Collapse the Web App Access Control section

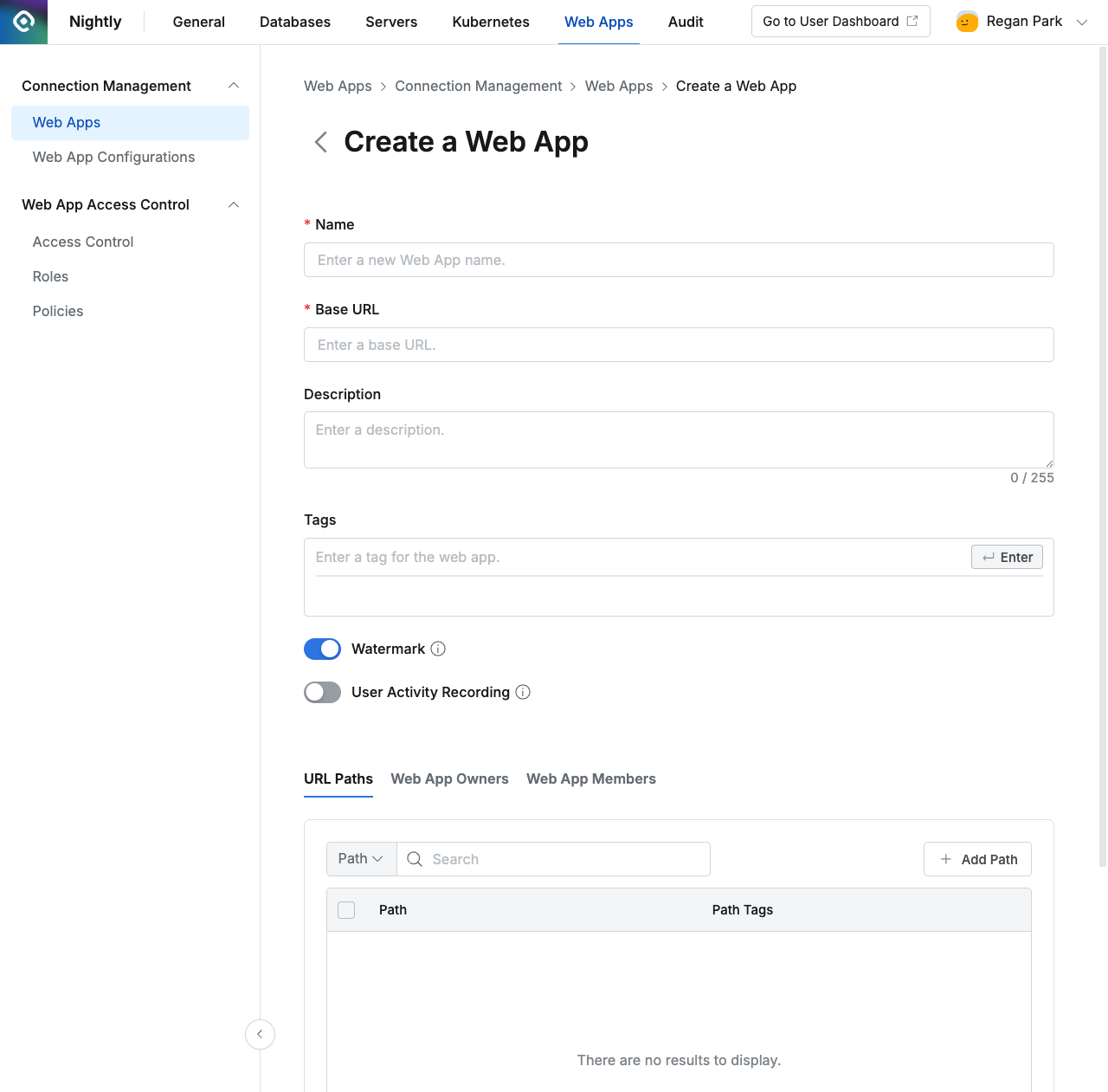tap(233, 204)
